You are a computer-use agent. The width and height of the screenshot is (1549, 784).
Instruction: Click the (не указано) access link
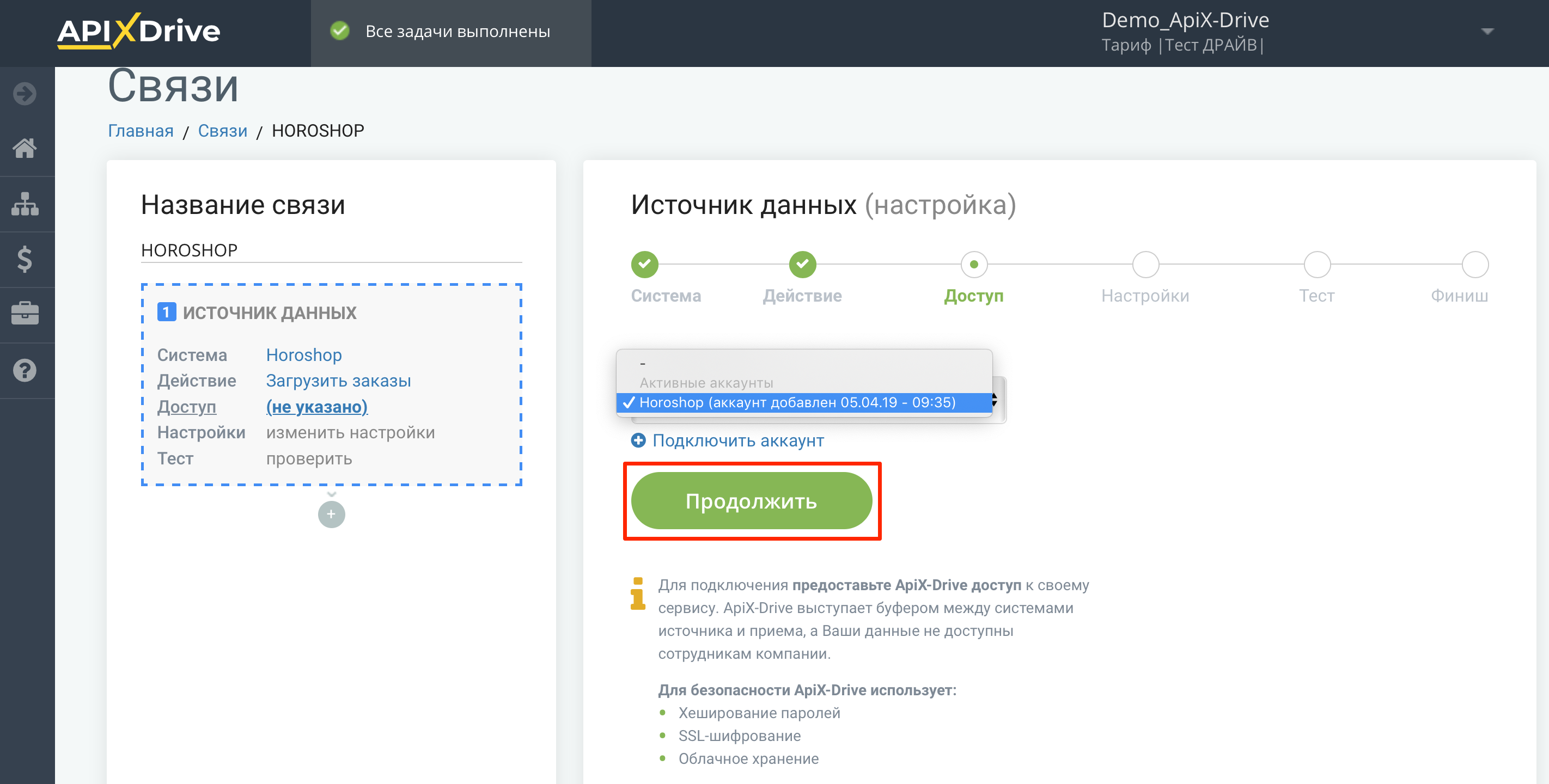point(317,407)
